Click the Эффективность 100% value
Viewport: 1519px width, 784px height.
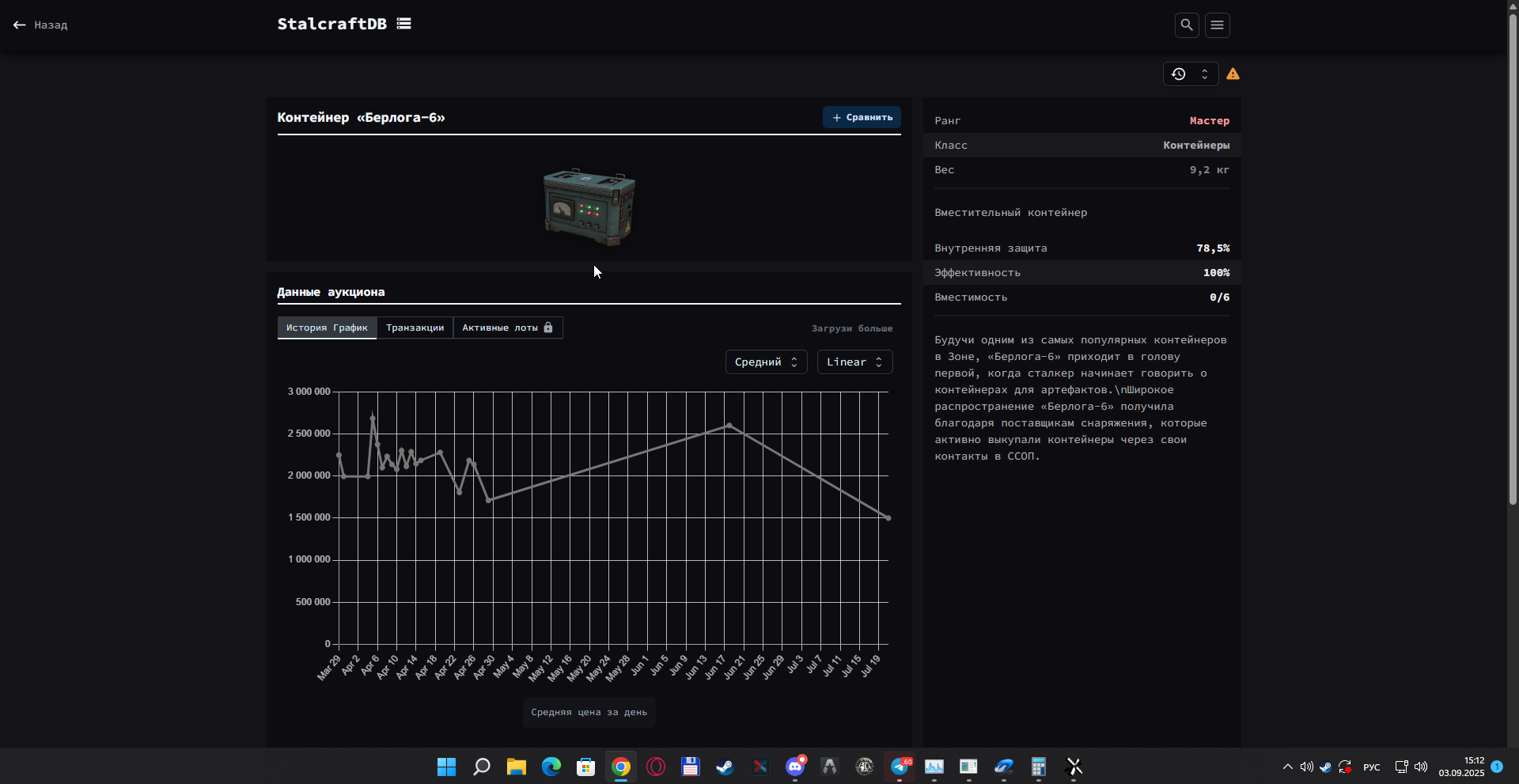1216,272
